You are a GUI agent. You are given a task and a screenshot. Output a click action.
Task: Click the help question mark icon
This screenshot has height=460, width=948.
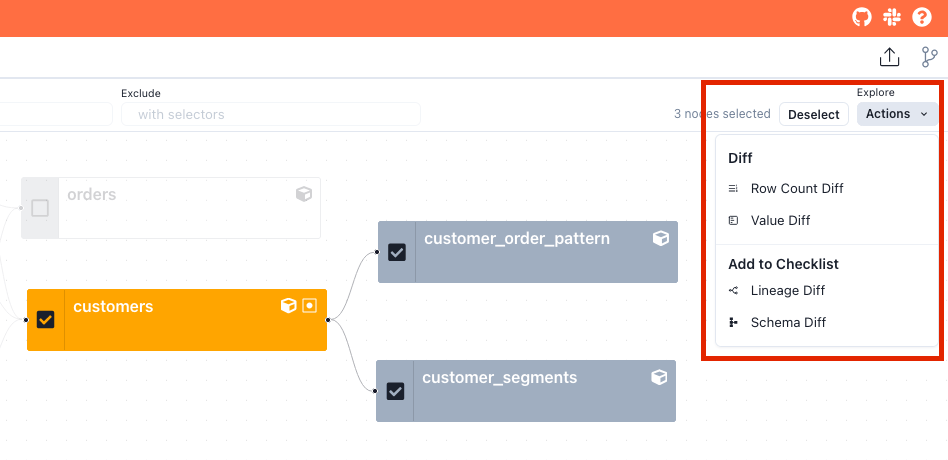point(922,17)
